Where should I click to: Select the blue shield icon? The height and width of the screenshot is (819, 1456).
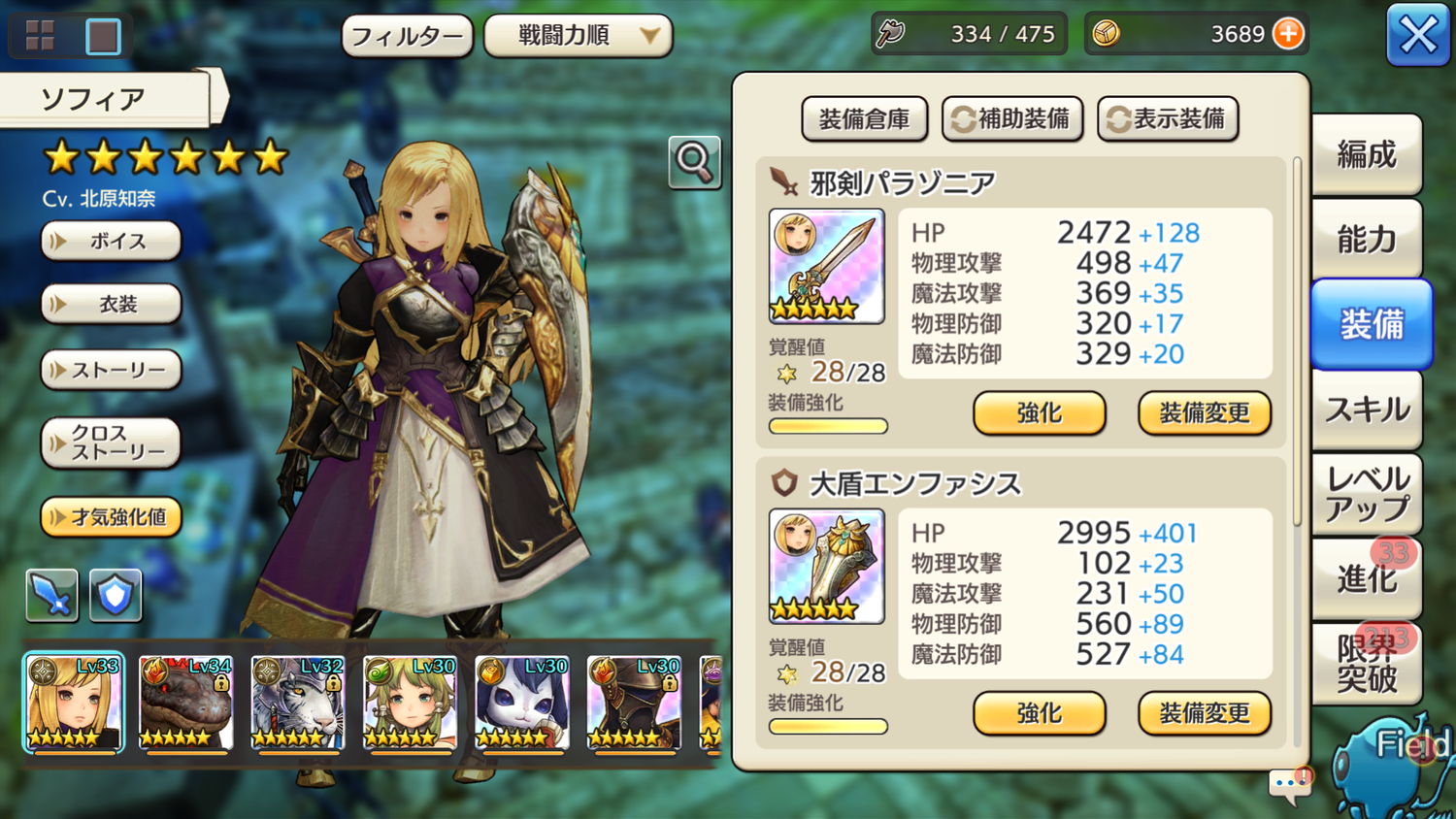[116, 594]
